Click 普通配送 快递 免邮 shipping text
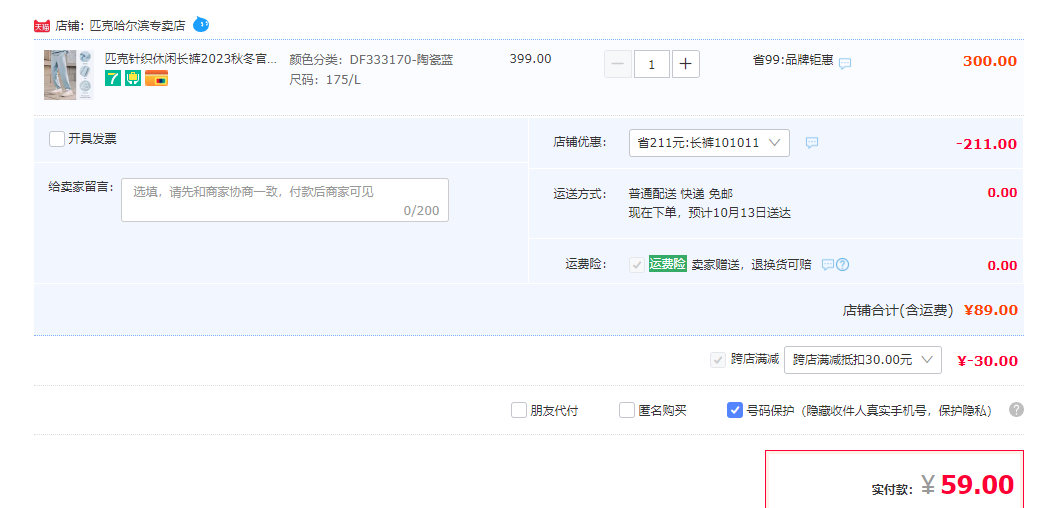 [681, 193]
